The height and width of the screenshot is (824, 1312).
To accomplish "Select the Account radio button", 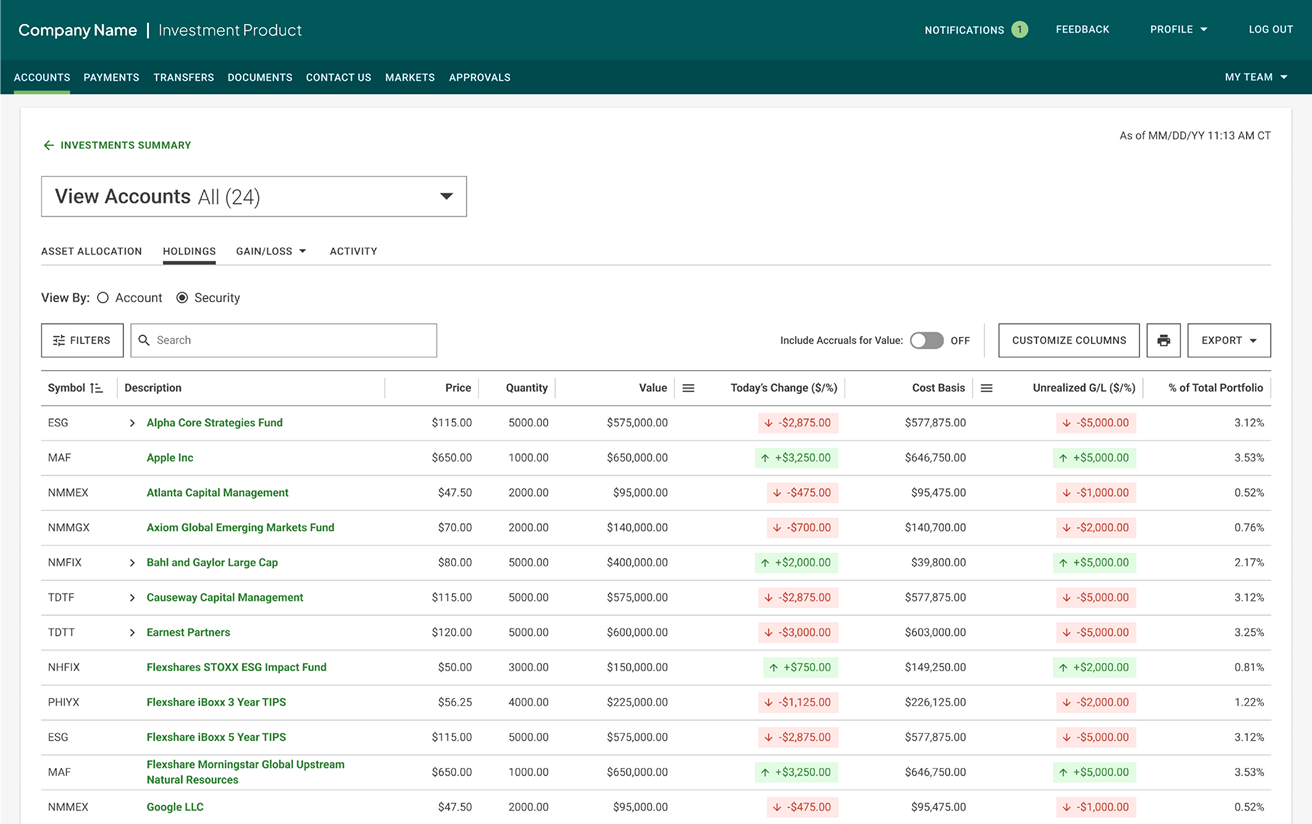I will (103, 298).
